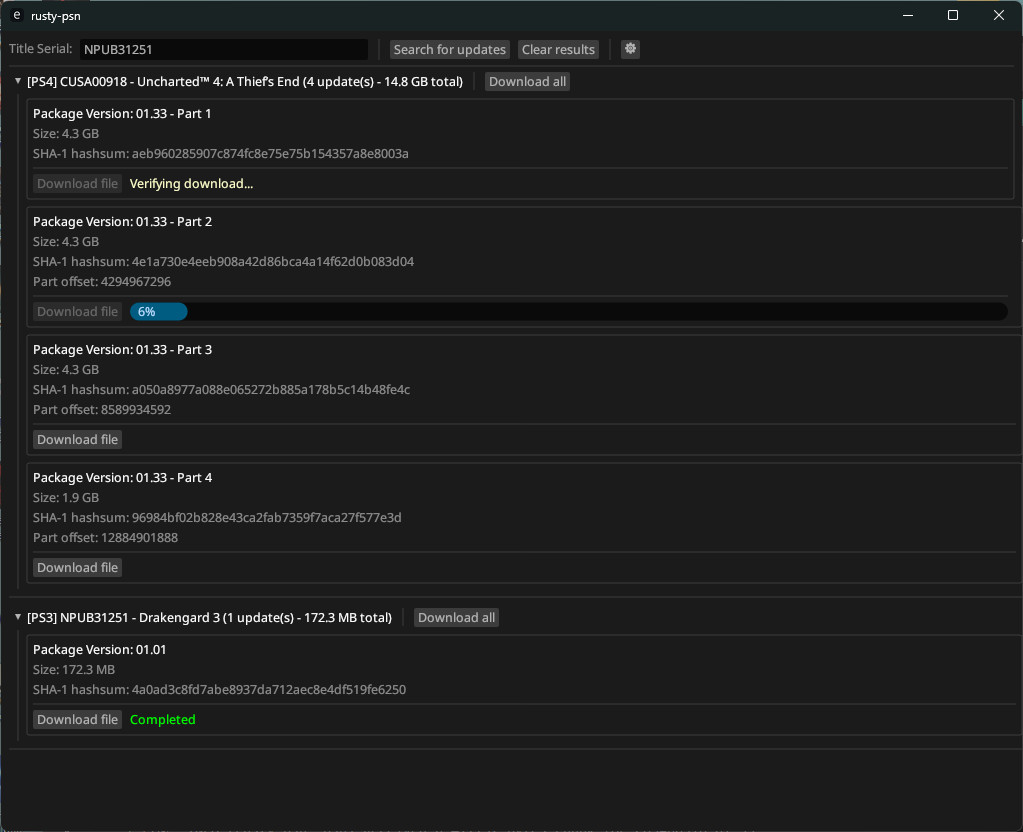1023x832 pixels.
Task: Maximize the rusty-psn window
Action: click(x=953, y=15)
